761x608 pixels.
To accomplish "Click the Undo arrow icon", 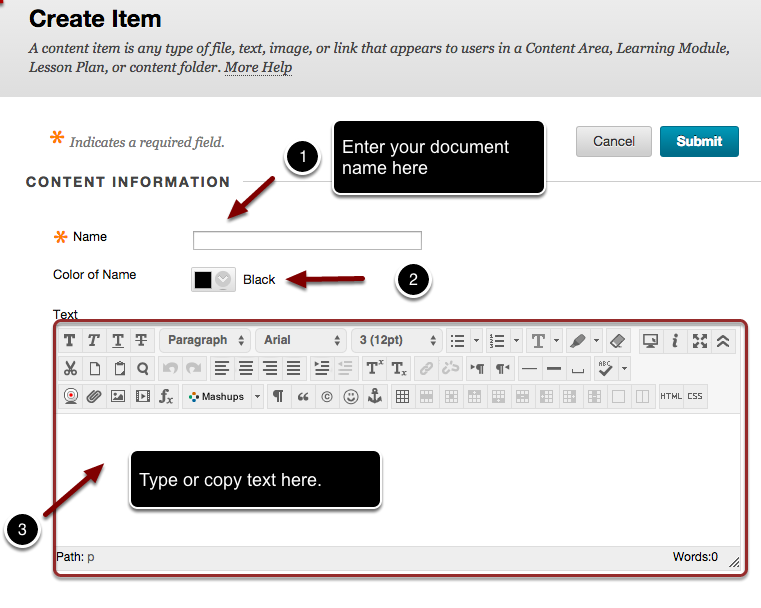I will click(170, 369).
